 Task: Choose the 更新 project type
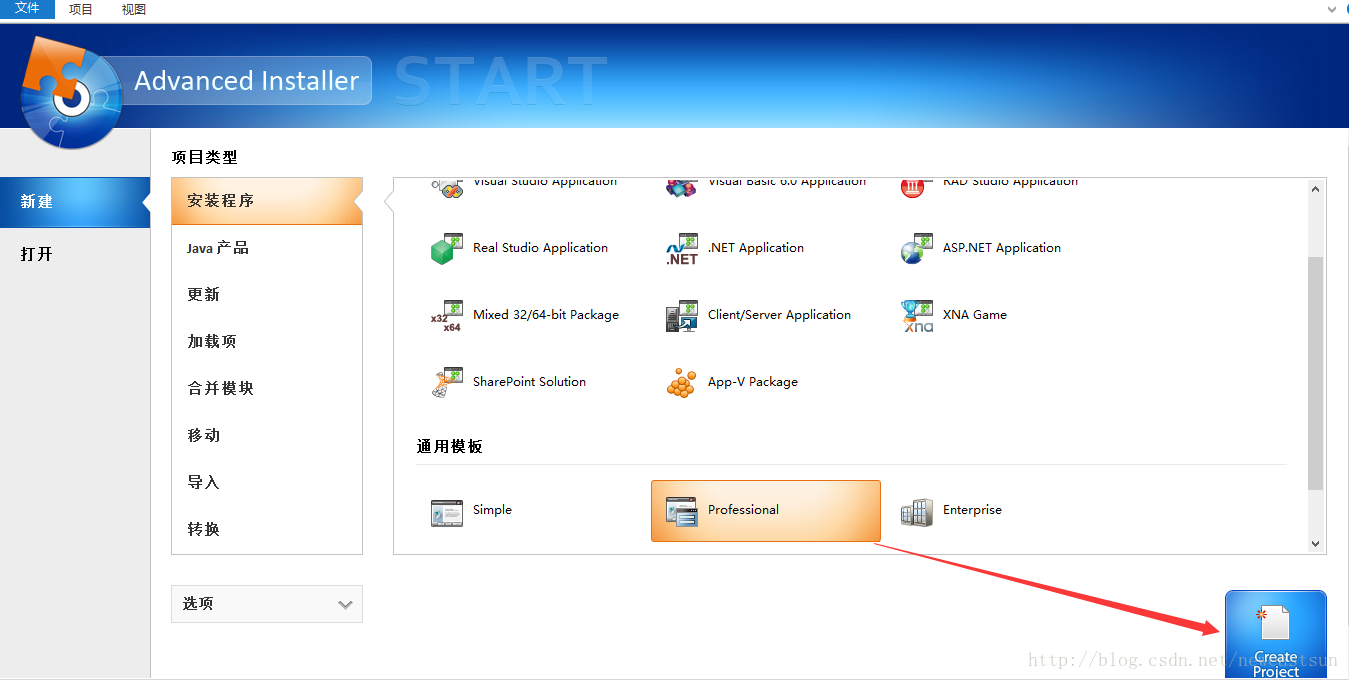pyautogui.click(x=267, y=295)
